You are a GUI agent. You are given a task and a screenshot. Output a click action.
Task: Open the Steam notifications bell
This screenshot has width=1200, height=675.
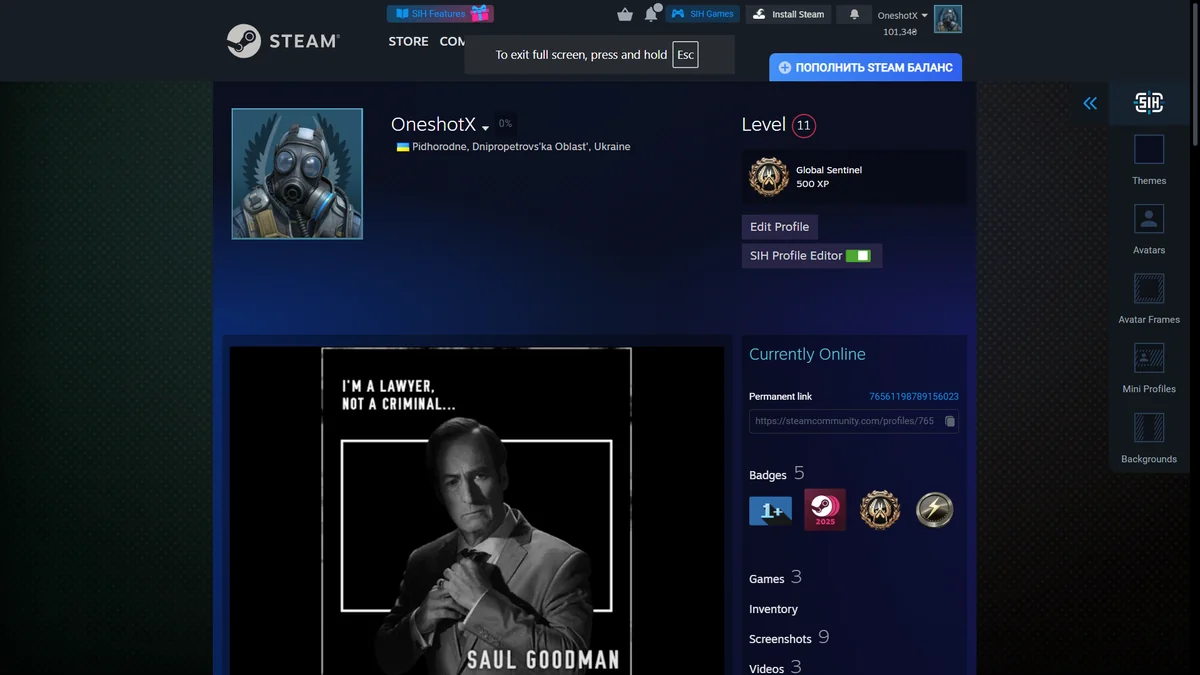pos(854,14)
